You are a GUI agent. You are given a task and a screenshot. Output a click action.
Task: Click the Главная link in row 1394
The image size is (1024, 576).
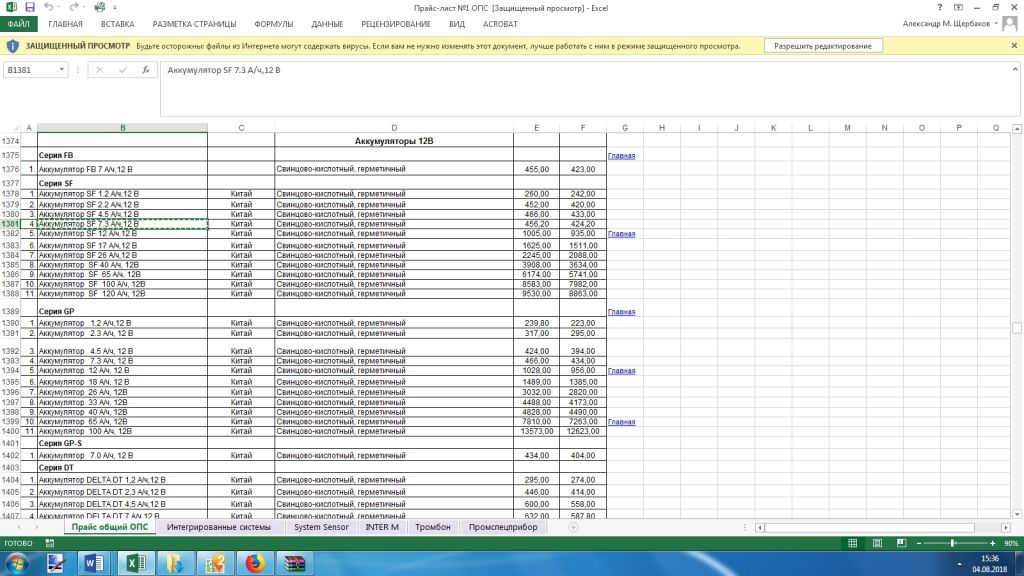(x=622, y=370)
